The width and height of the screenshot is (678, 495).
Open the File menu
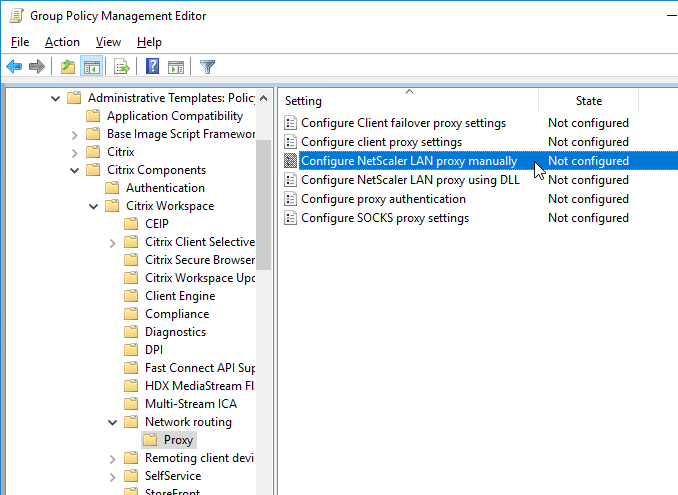(x=20, y=42)
